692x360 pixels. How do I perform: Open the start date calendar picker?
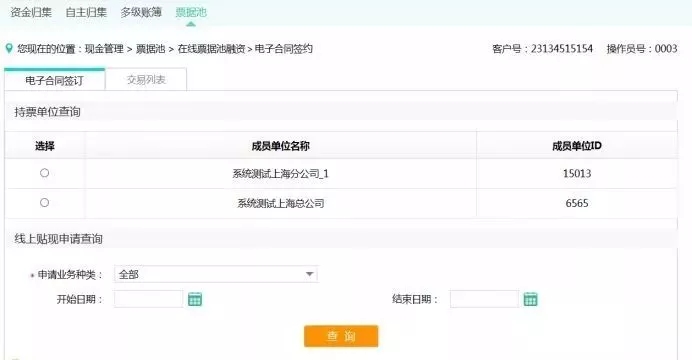[195, 299]
